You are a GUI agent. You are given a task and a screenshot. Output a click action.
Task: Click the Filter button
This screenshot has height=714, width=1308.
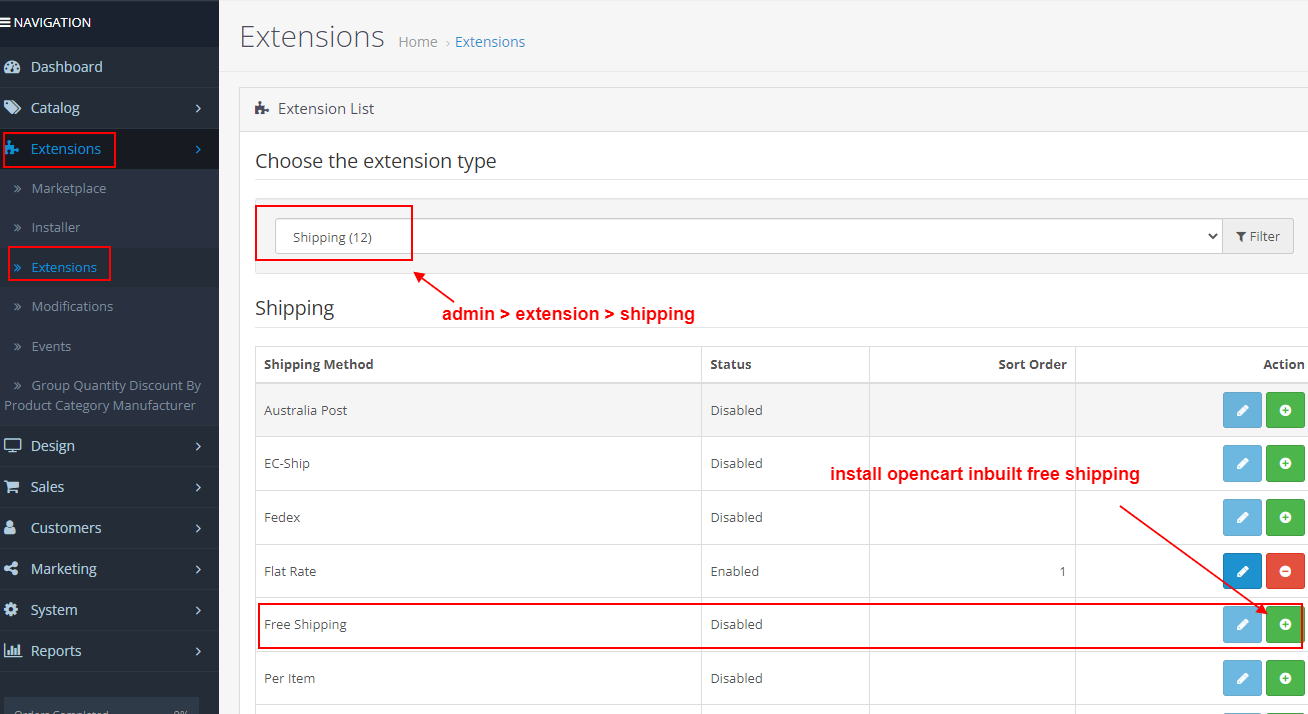pos(1258,236)
